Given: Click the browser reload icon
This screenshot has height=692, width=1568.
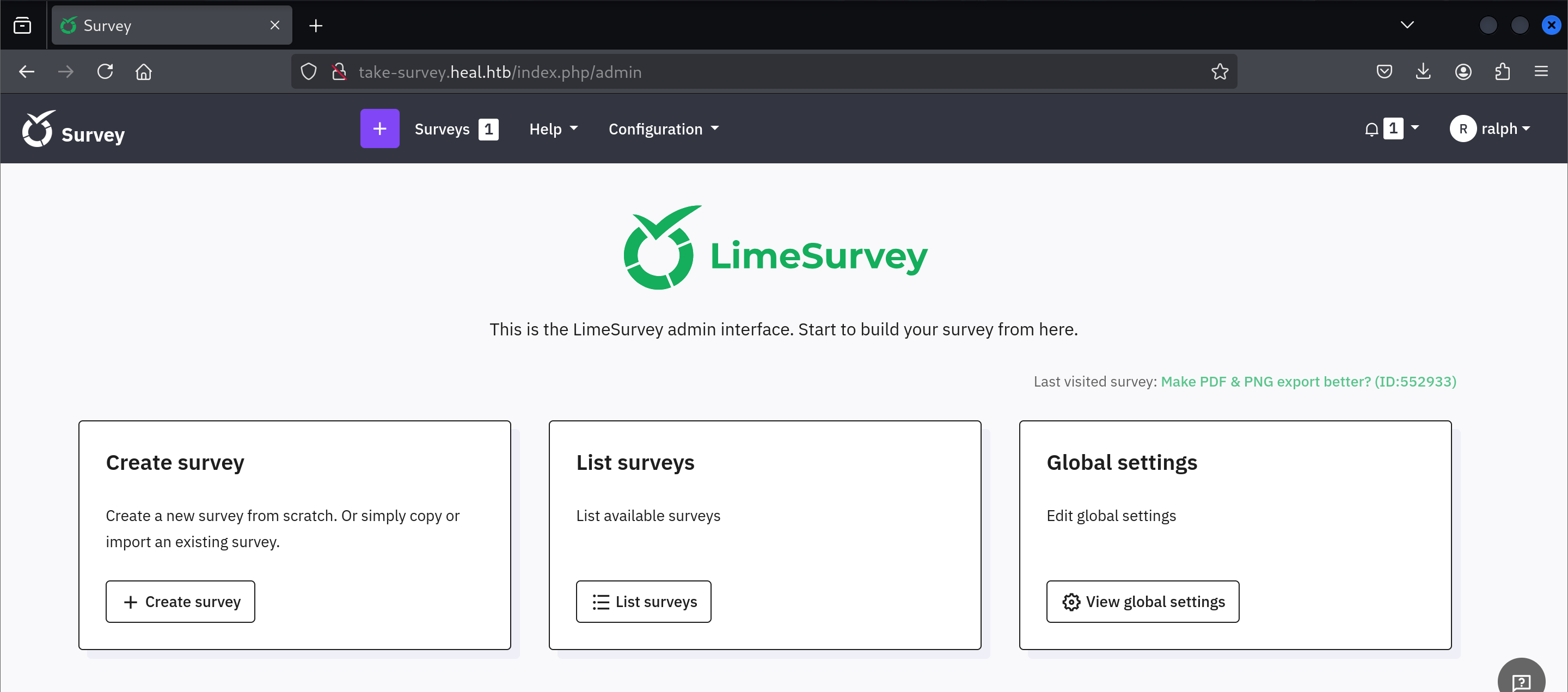Looking at the screenshot, I should click(105, 72).
